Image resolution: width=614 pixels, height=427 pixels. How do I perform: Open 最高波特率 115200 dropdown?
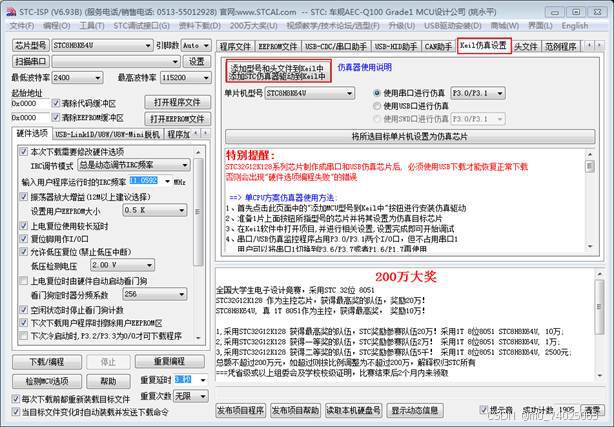coord(186,78)
